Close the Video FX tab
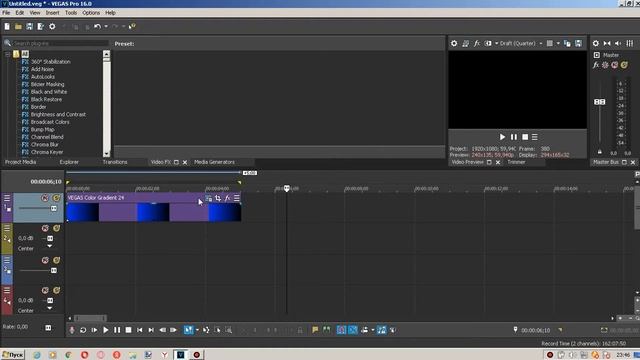 pyautogui.click(x=185, y=162)
